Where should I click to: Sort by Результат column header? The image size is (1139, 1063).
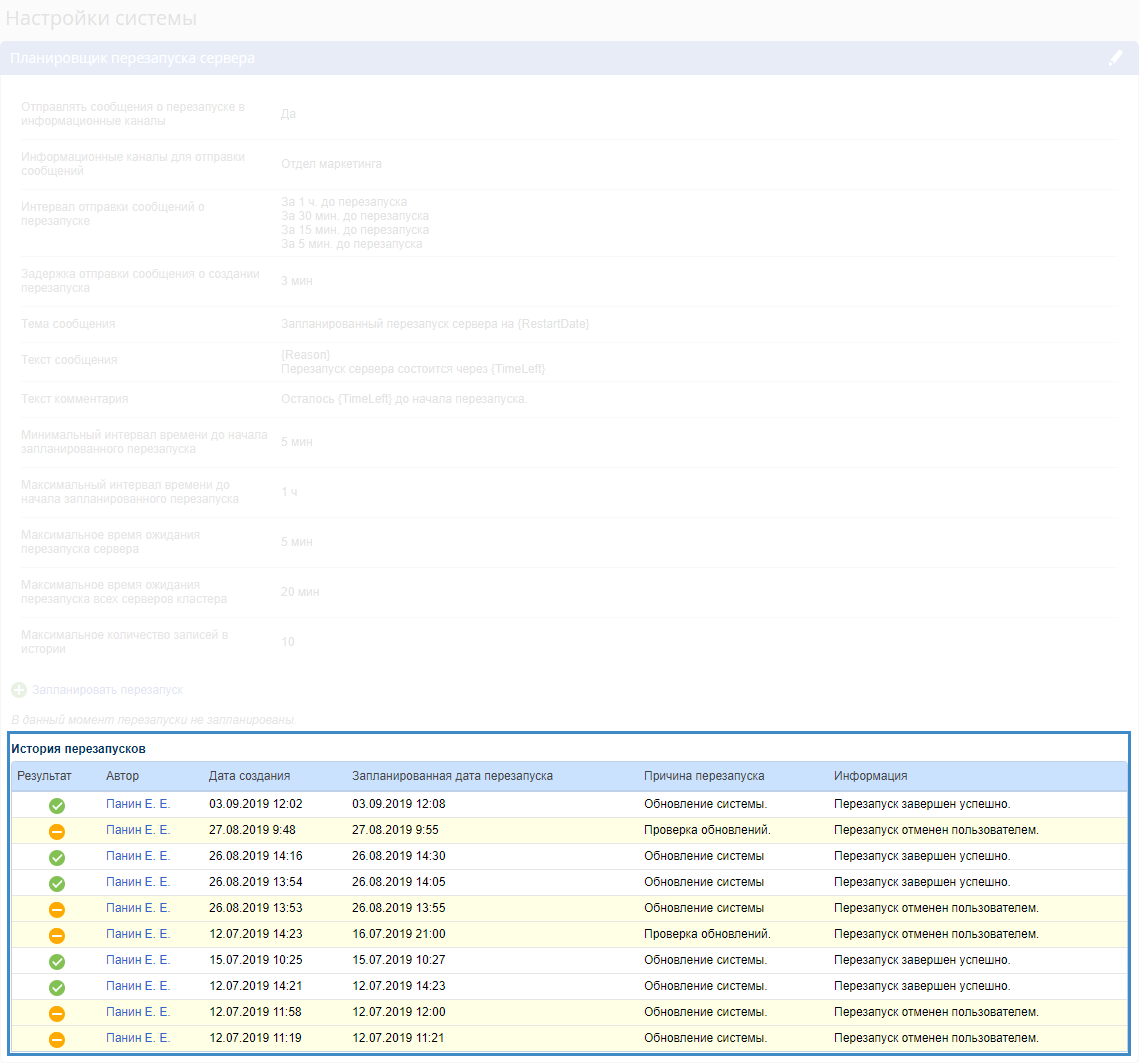pos(44,776)
